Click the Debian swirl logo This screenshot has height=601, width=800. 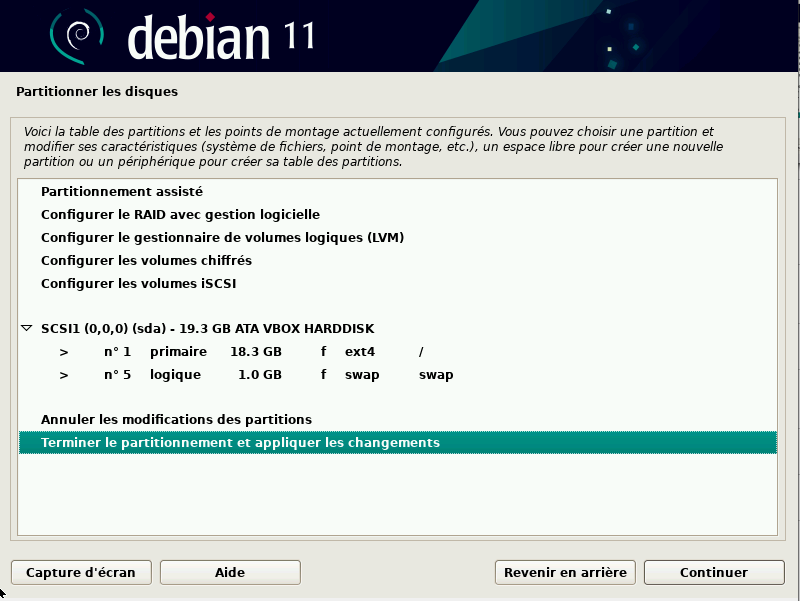(77, 37)
